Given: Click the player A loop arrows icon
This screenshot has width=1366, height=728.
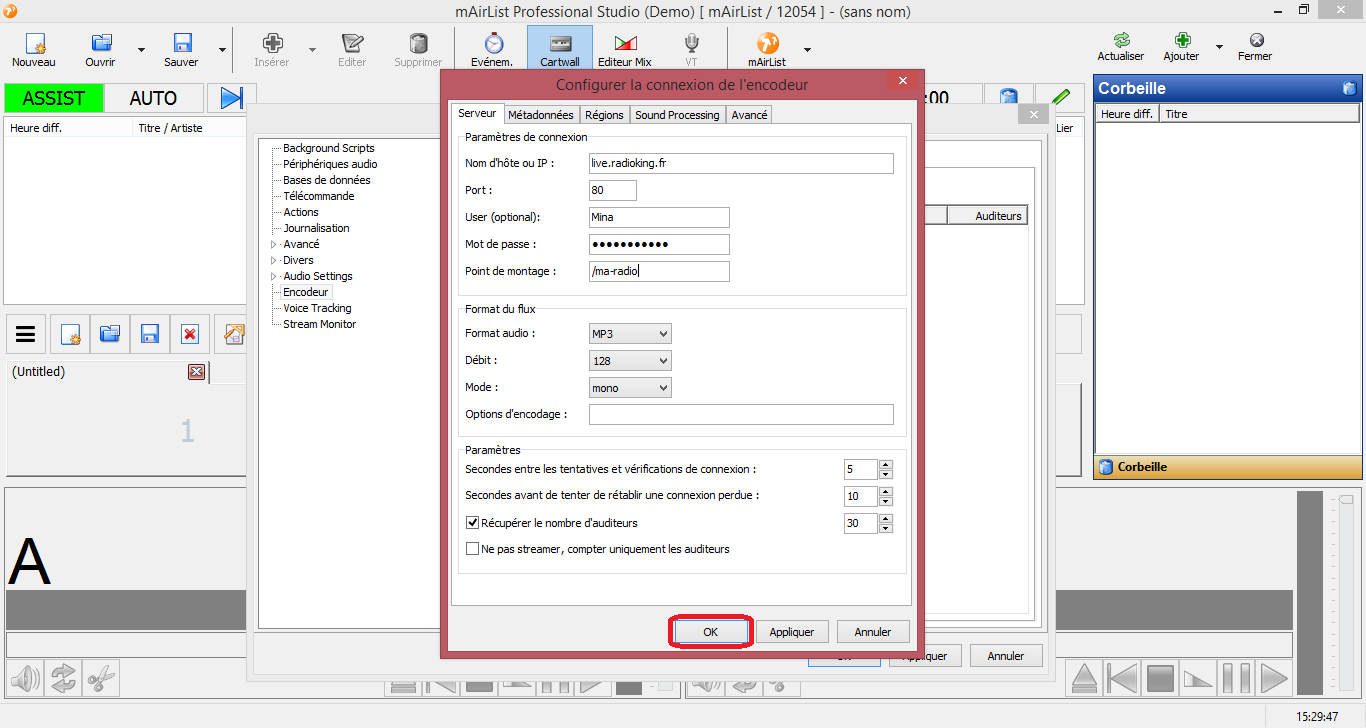Looking at the screenshot, I should [63, 679].
